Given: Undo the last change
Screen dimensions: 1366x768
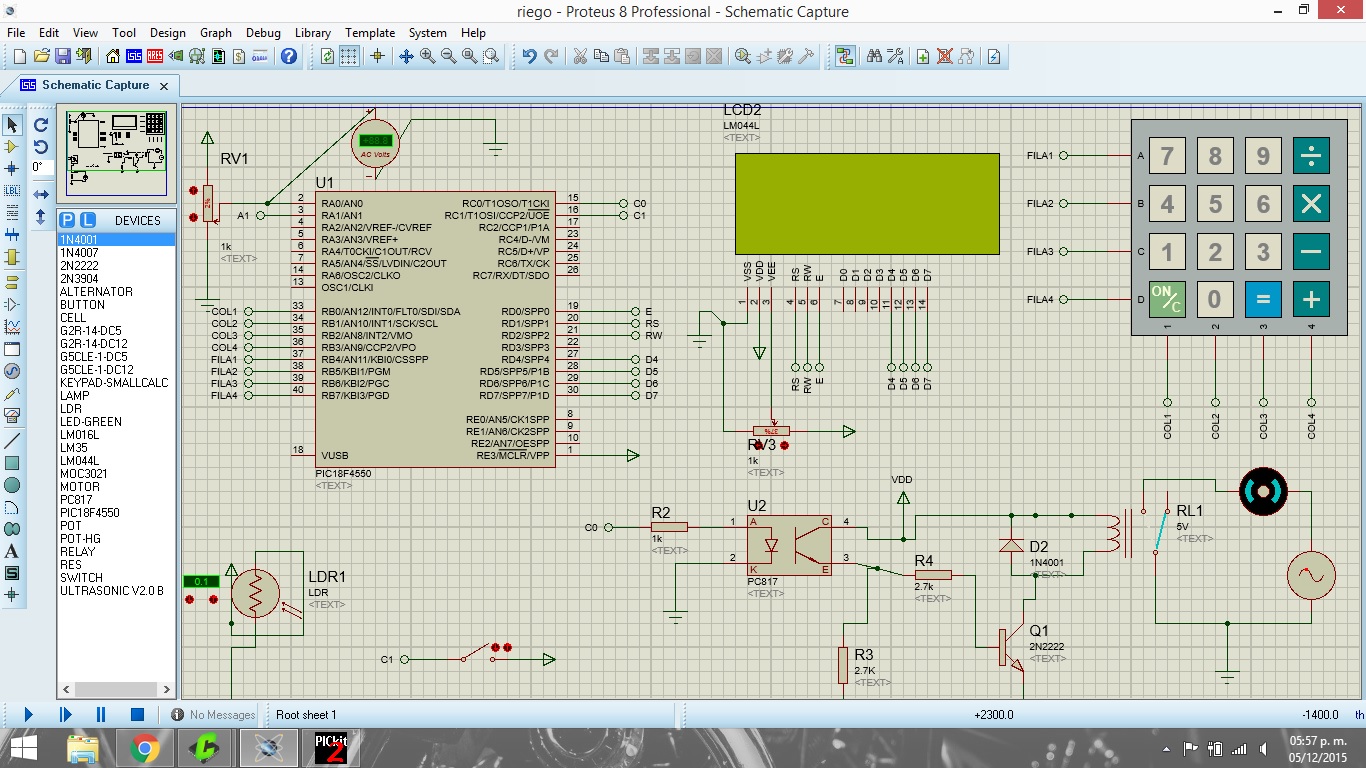Looking at the screenshot, I should (529, 56).
